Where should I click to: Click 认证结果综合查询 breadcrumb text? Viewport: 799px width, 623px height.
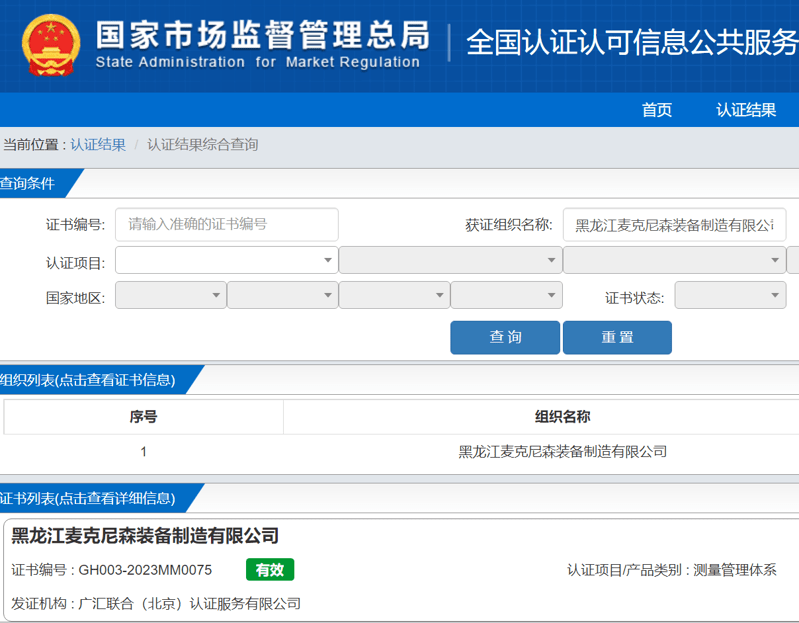click(x=203, y=145)
